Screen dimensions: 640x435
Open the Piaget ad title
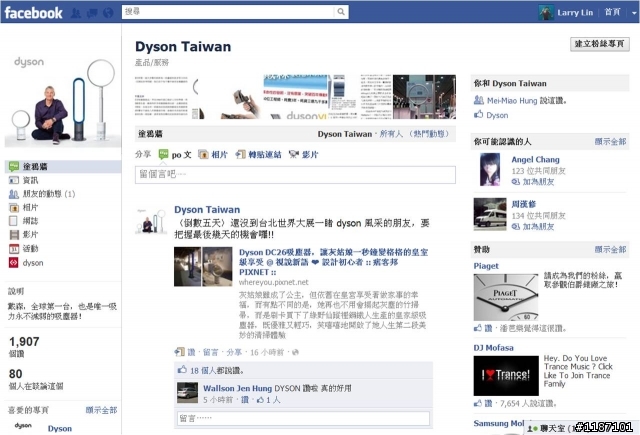point(486,266)
